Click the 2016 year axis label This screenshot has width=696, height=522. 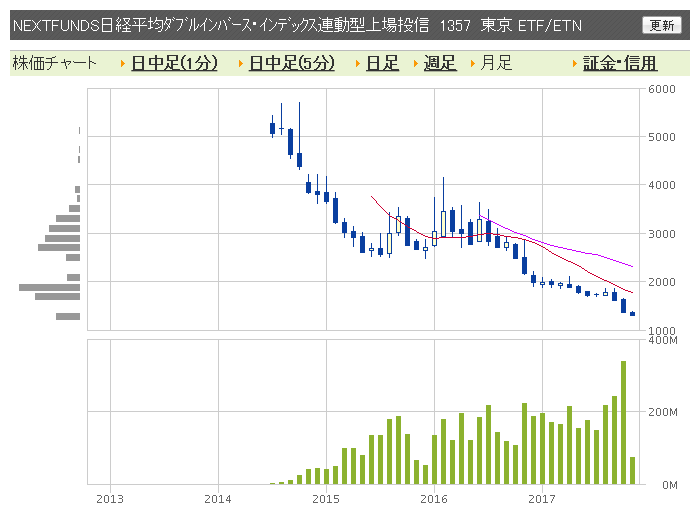(x=434, y=499)
